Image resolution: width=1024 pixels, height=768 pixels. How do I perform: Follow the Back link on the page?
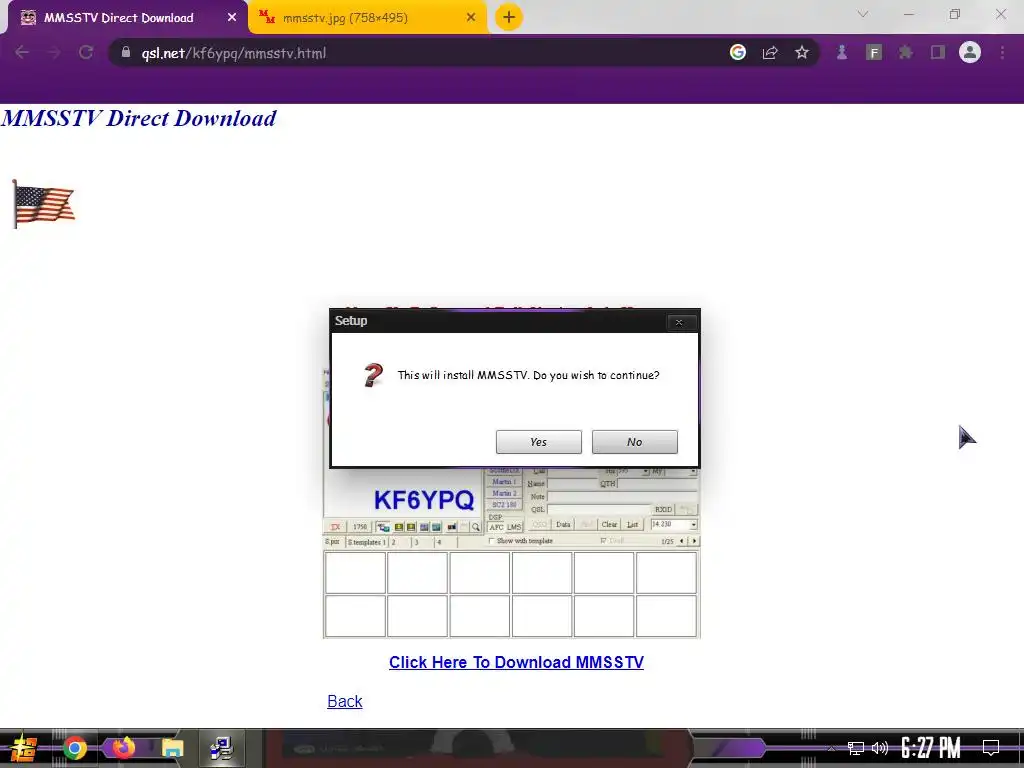point(345,701)
